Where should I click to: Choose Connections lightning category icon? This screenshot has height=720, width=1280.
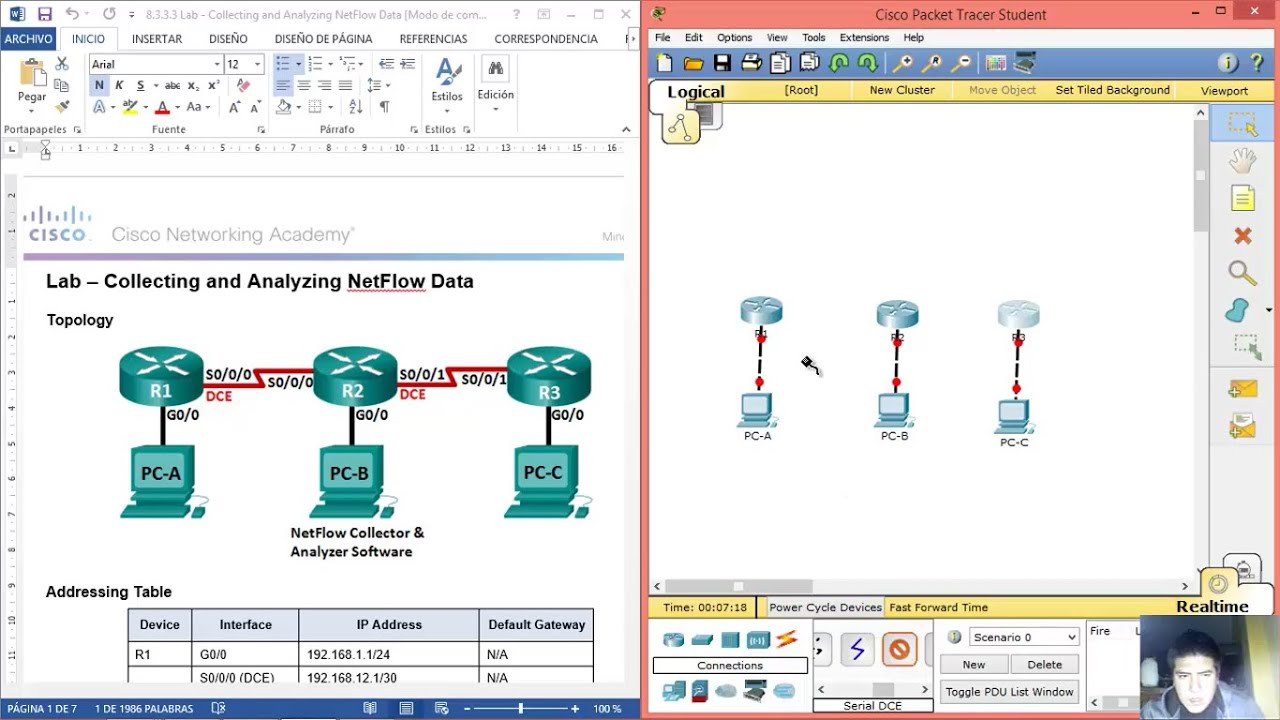786,640
